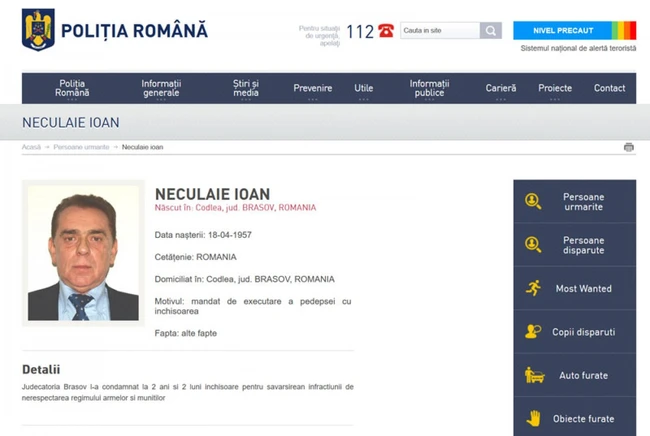Click the print page icon
The image size is (650, 436).
[x=628, y=147]
